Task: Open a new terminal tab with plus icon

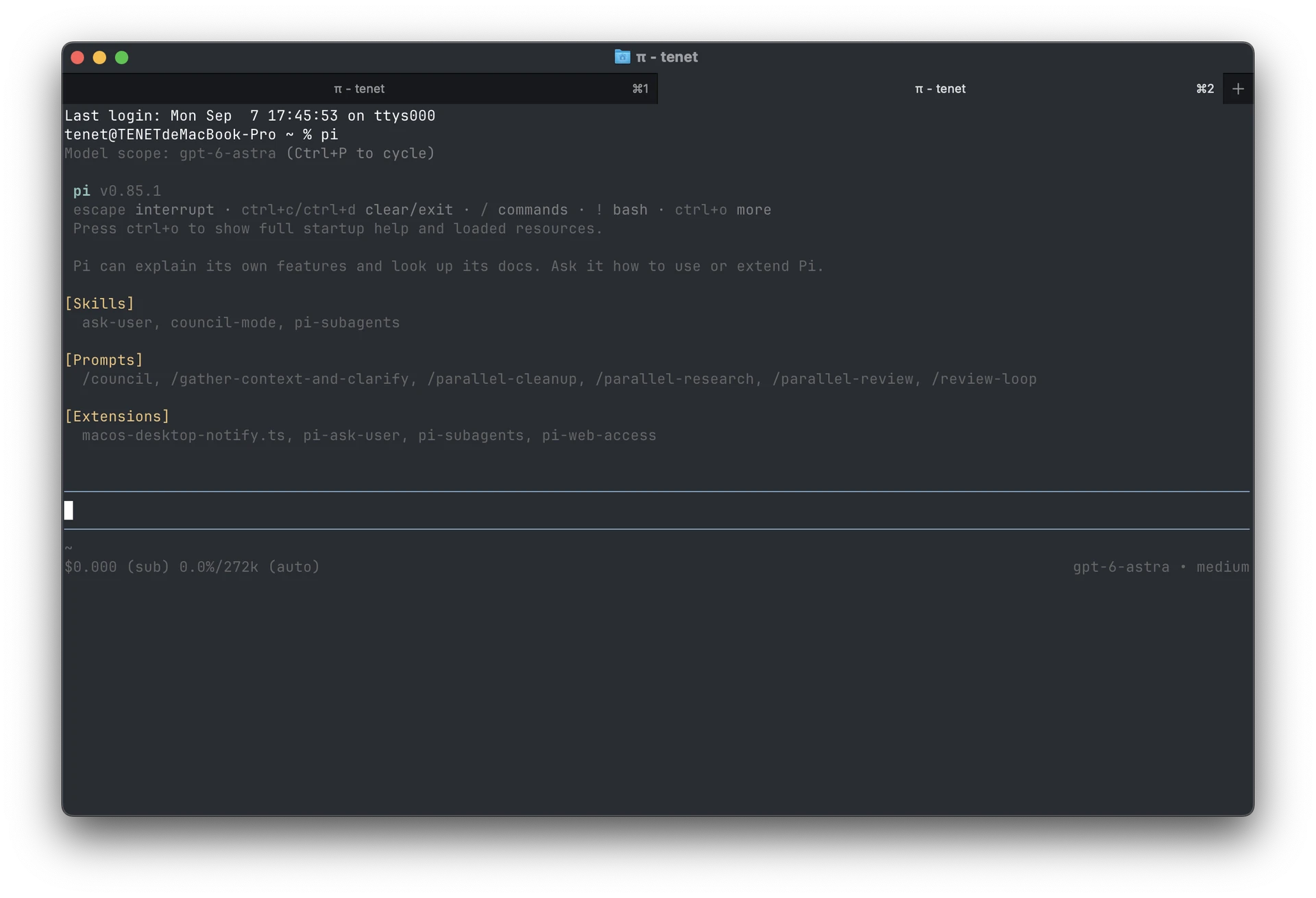Action: point(1238,88)
